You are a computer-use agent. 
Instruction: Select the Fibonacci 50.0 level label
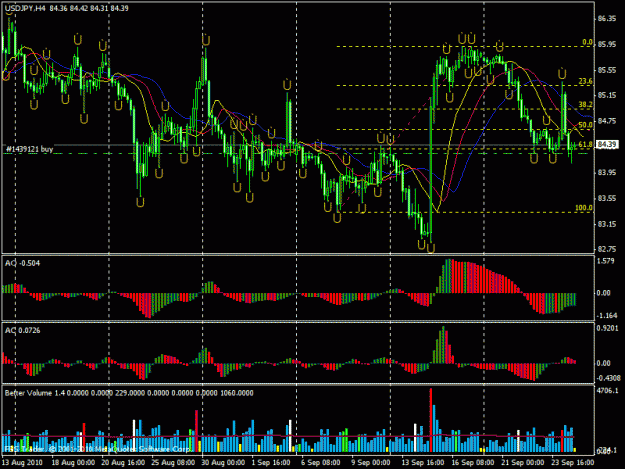coord(586,125)
